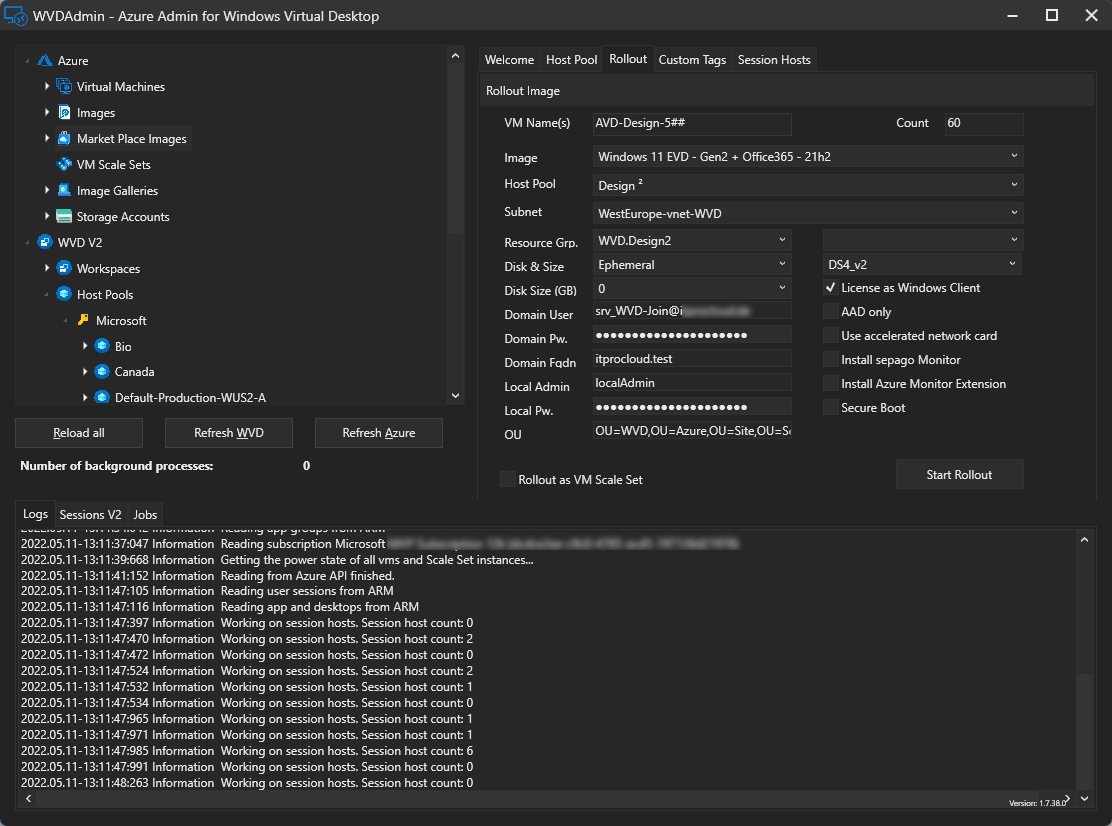This screenshot has width=1112, height=826.
Task: Switch to the Host Pool tab
Action: pyautogui.click(x=571, y=60)
